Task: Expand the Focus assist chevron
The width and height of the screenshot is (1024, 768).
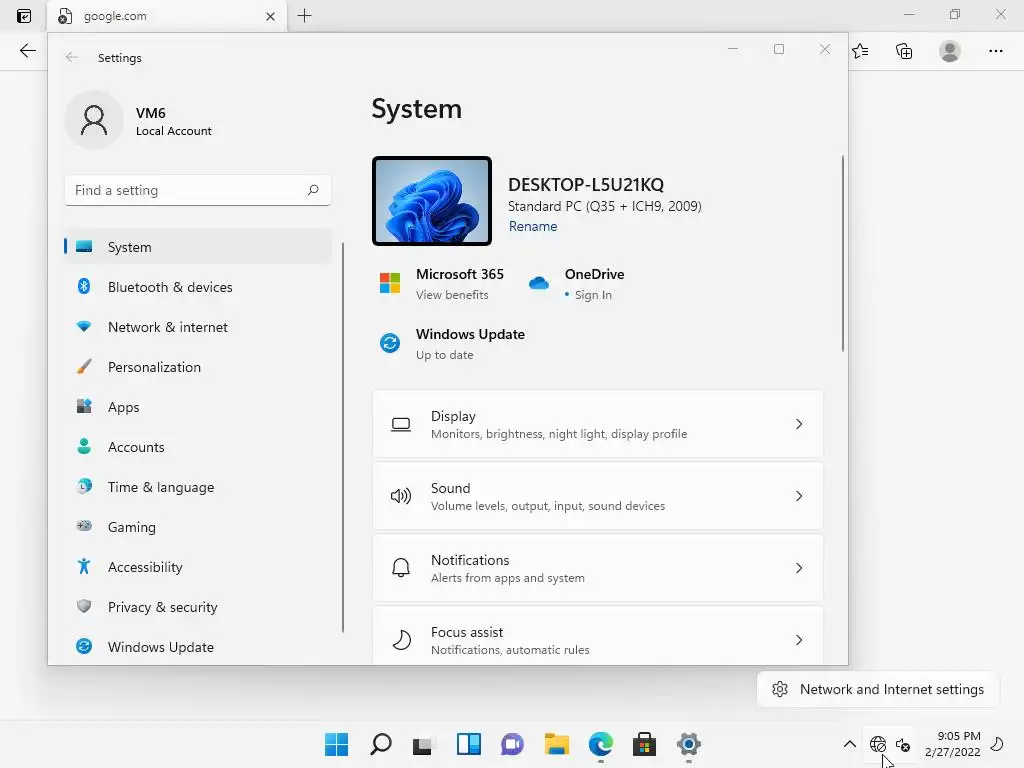Action: click(799, 639)
